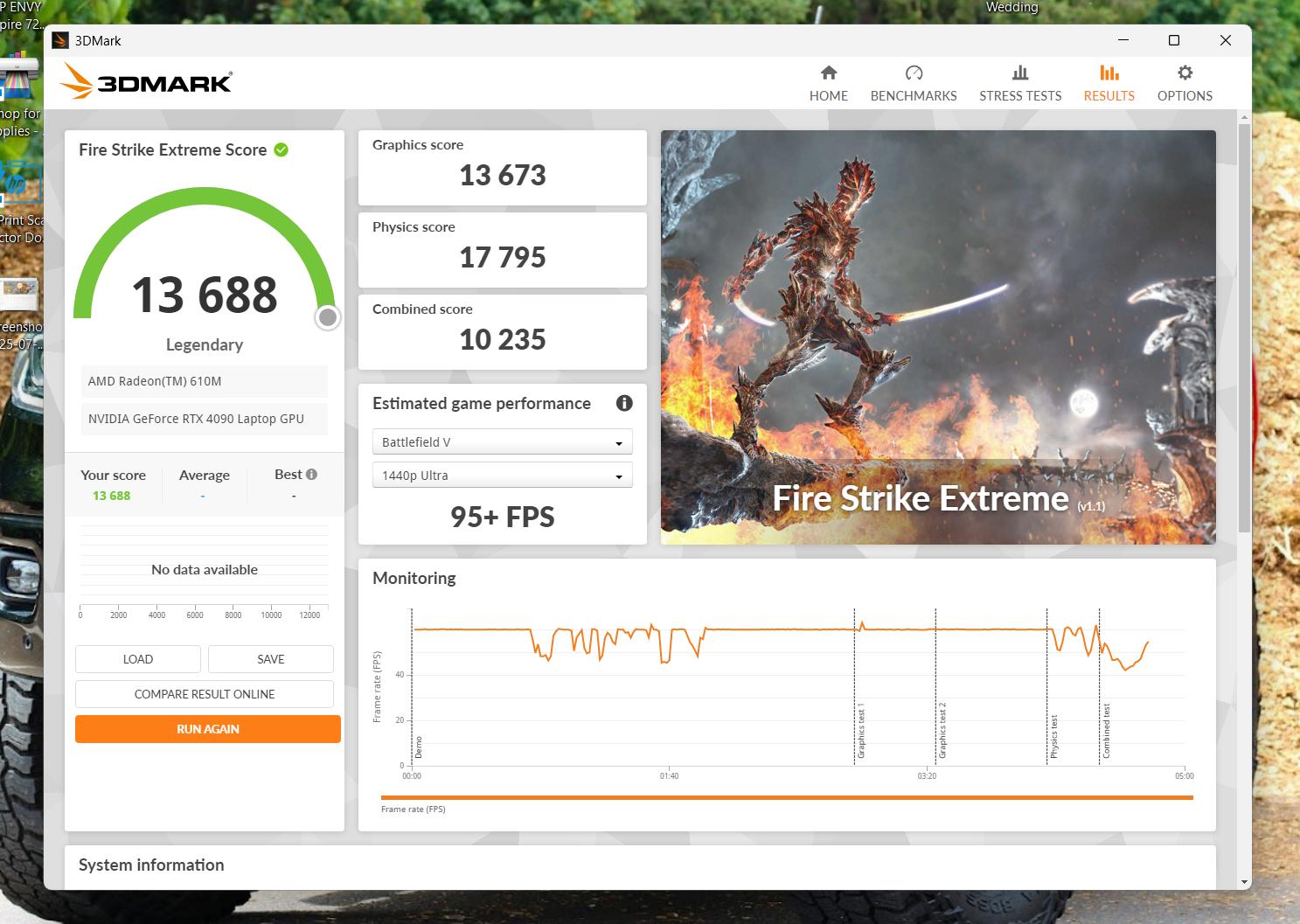Select the BENCHMARKS menu label
The height and width of the screenshot is (924, 1300).
[x=914, y=95]
